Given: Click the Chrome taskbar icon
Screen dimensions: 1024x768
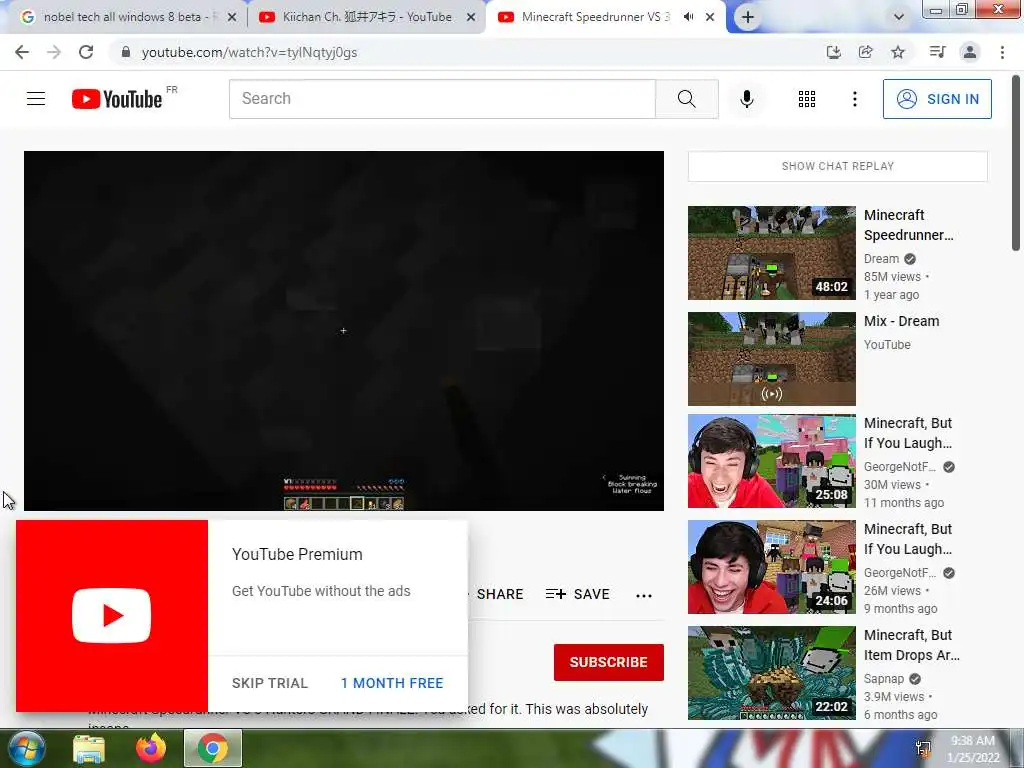Looking at the screenshot, I should [x=213, y=748].
